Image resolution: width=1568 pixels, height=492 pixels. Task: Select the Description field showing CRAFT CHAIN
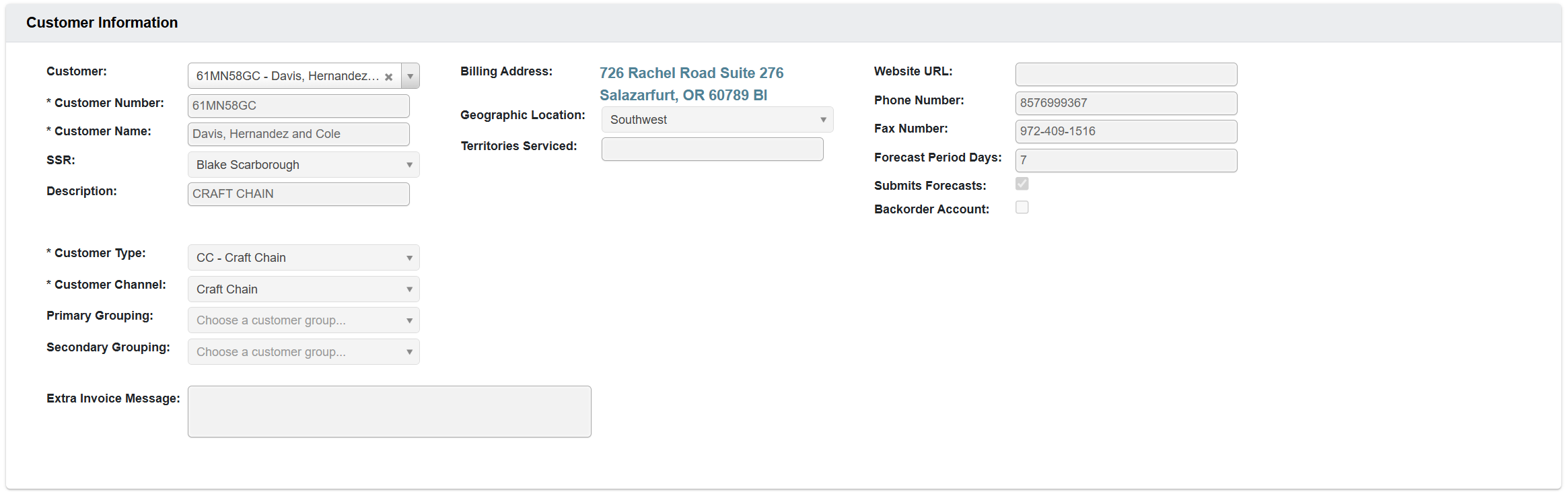298,194
